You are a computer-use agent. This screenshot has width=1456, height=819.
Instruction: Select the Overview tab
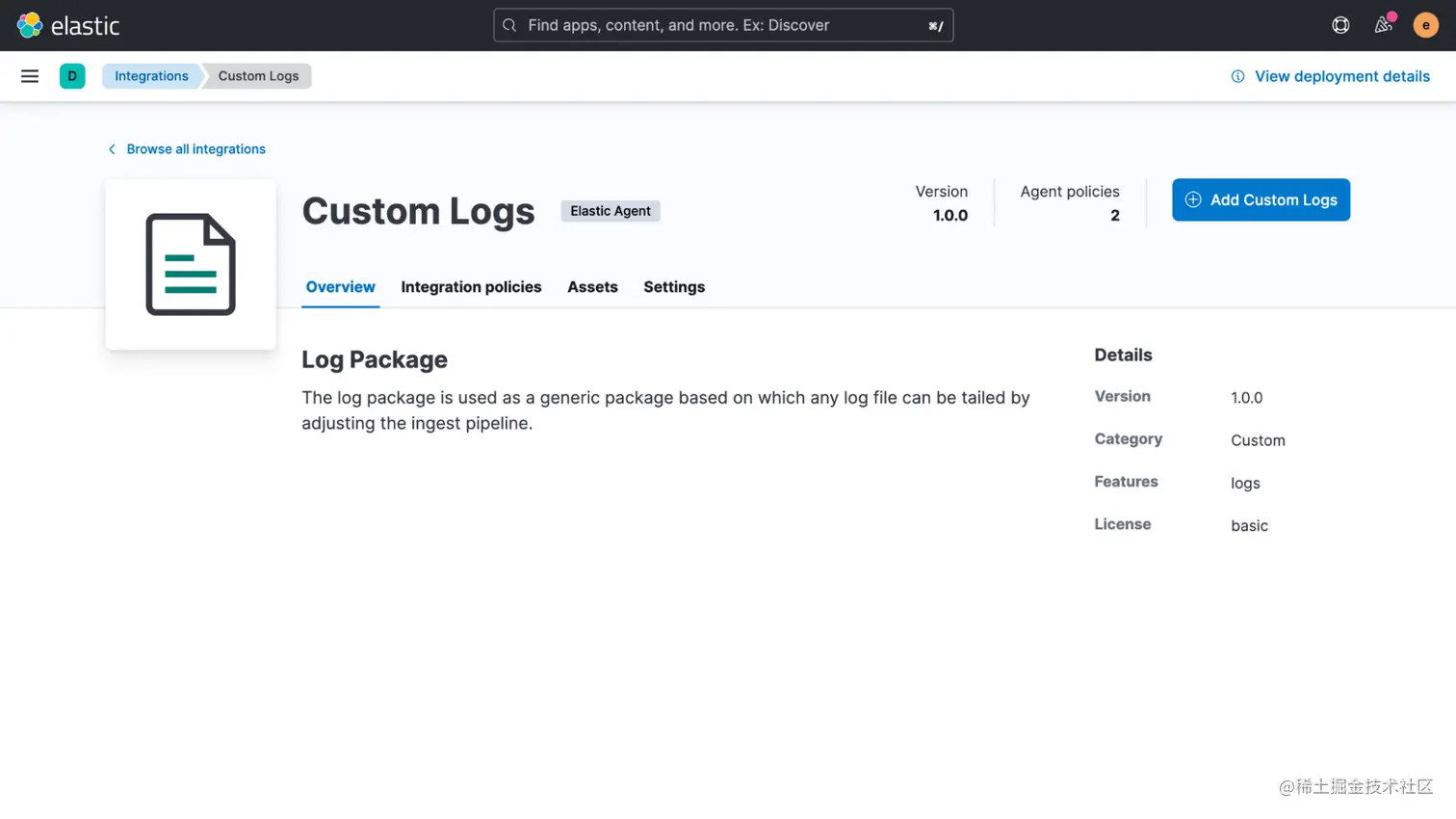[340, 287]
